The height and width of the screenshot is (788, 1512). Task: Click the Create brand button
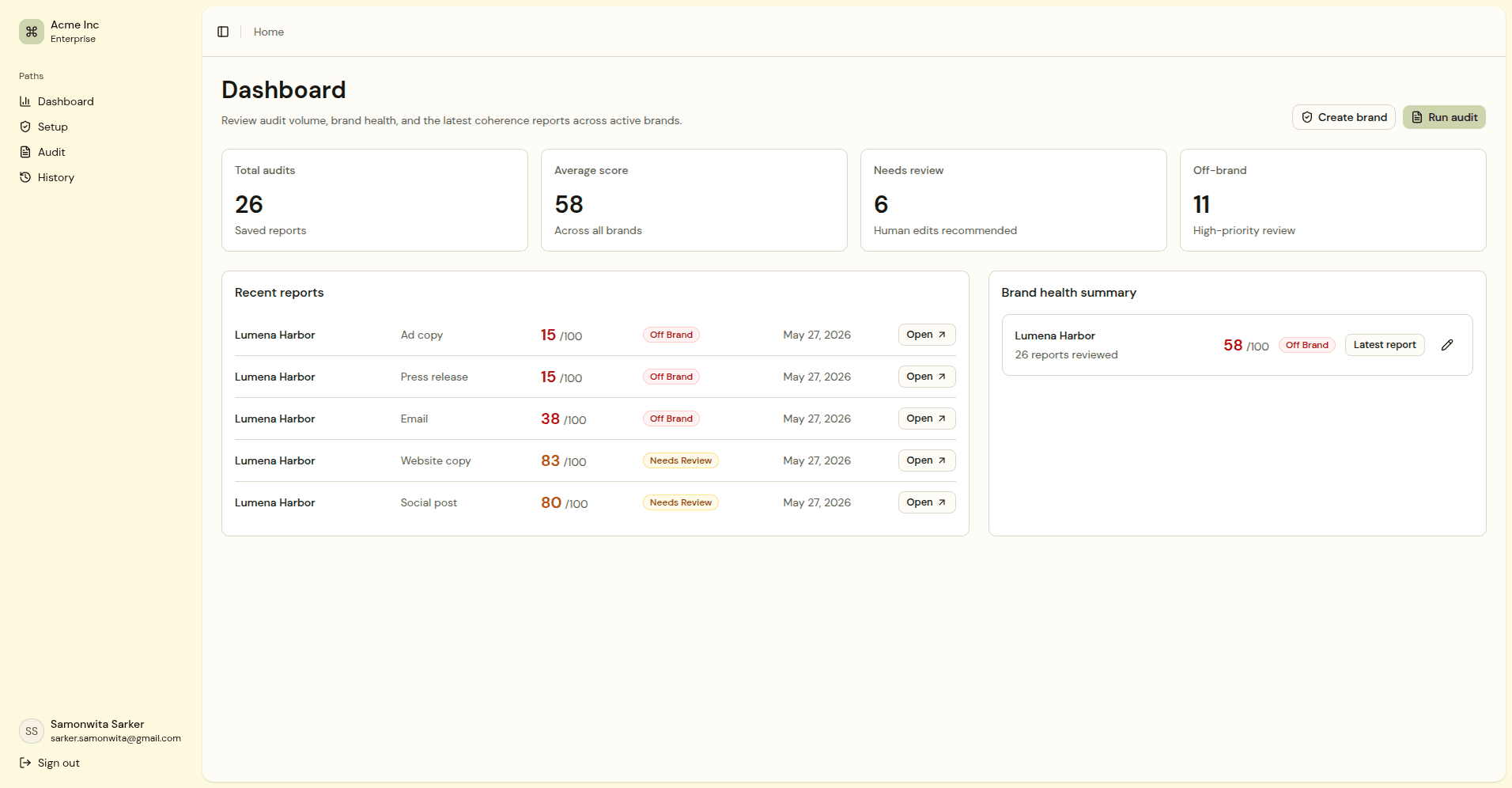tap(1344, 117)
